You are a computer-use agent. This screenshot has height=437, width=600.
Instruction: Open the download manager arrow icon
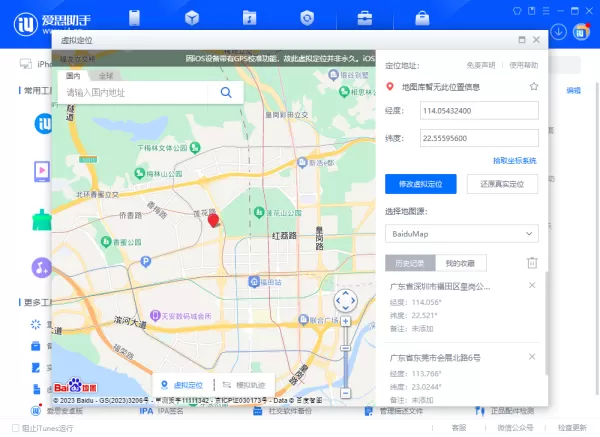tap(559, 32)
